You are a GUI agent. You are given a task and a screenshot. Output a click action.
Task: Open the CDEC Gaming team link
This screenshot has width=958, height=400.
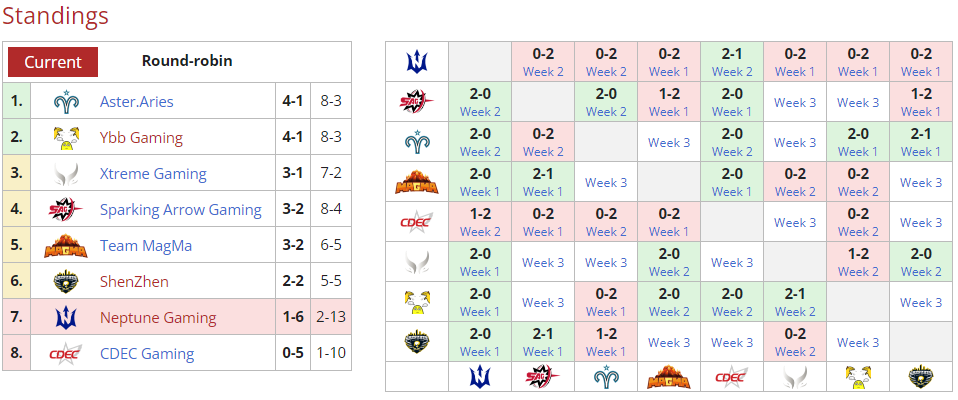(147, 354)
